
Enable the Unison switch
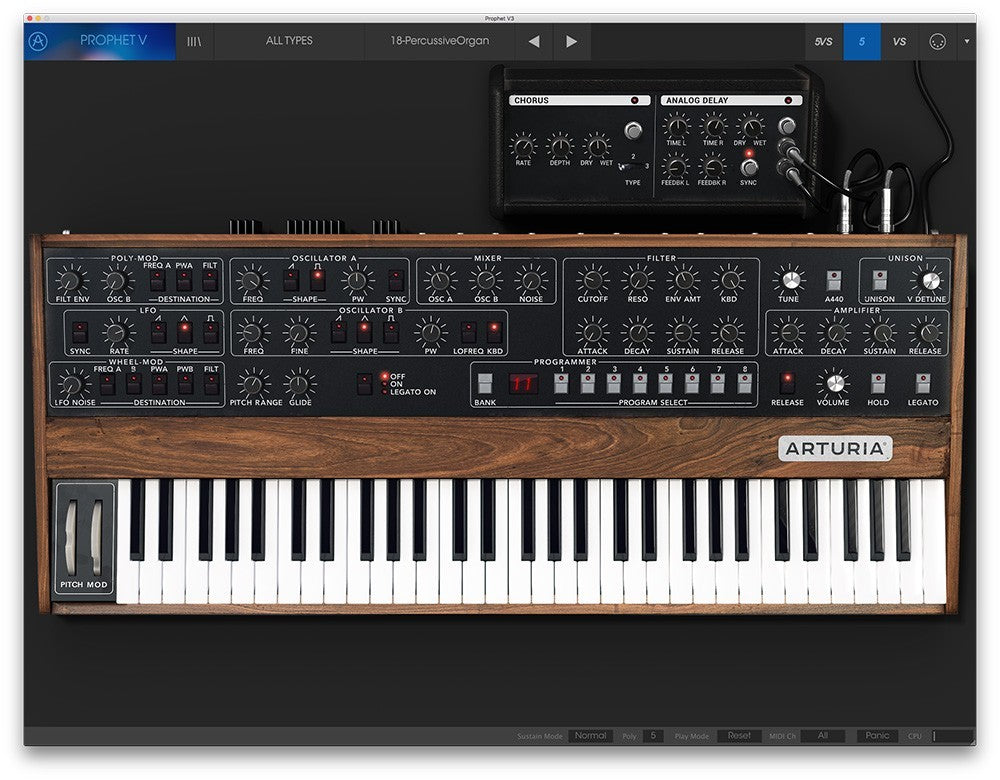(x=879, y=280)
